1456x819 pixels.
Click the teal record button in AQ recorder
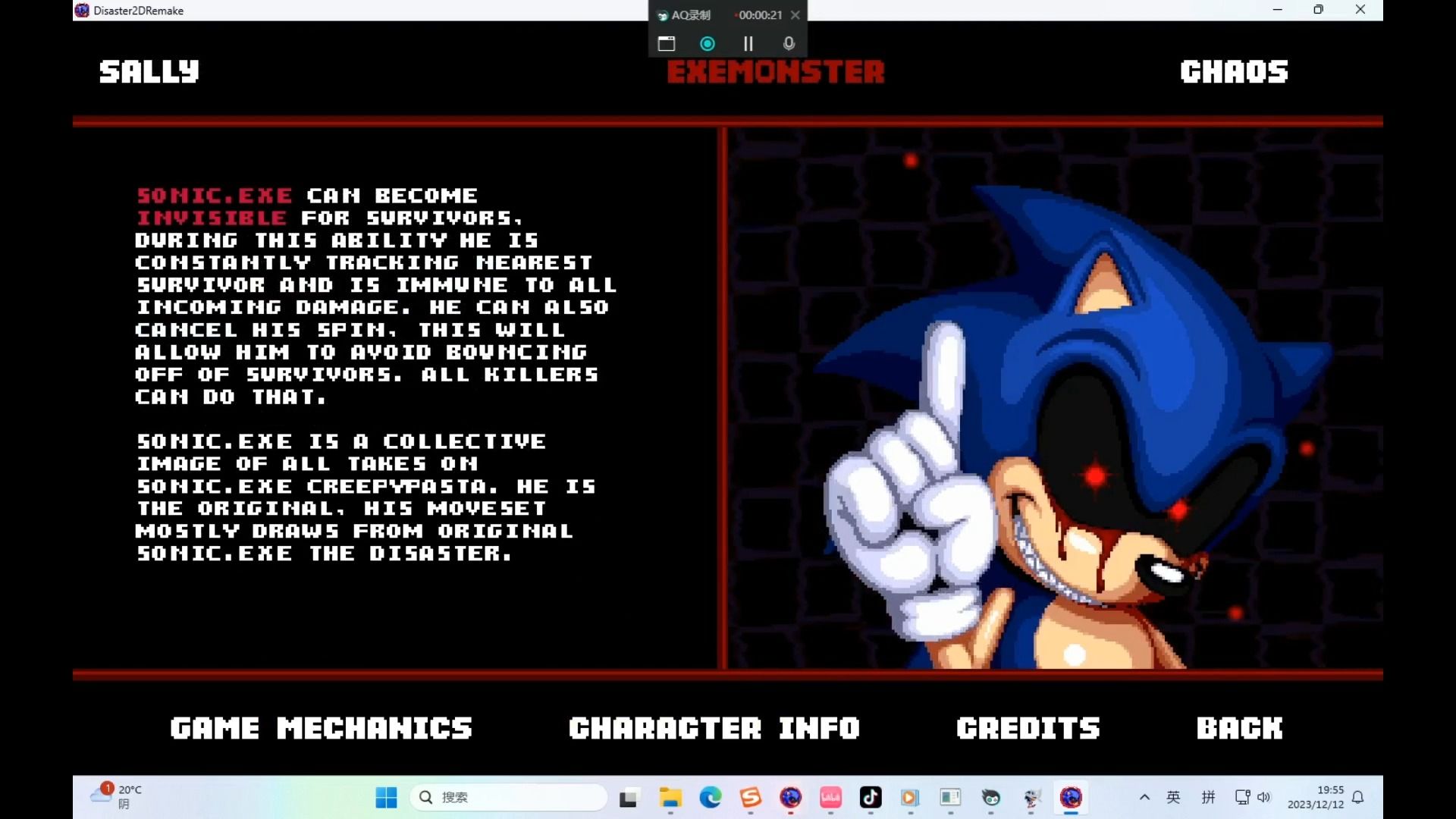point(708,43)
